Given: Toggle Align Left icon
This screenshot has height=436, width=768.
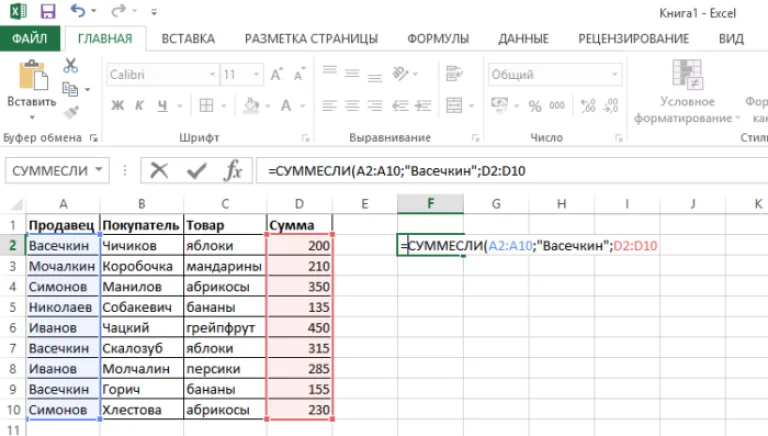Looking at the screenshot, I should (330, 105).
